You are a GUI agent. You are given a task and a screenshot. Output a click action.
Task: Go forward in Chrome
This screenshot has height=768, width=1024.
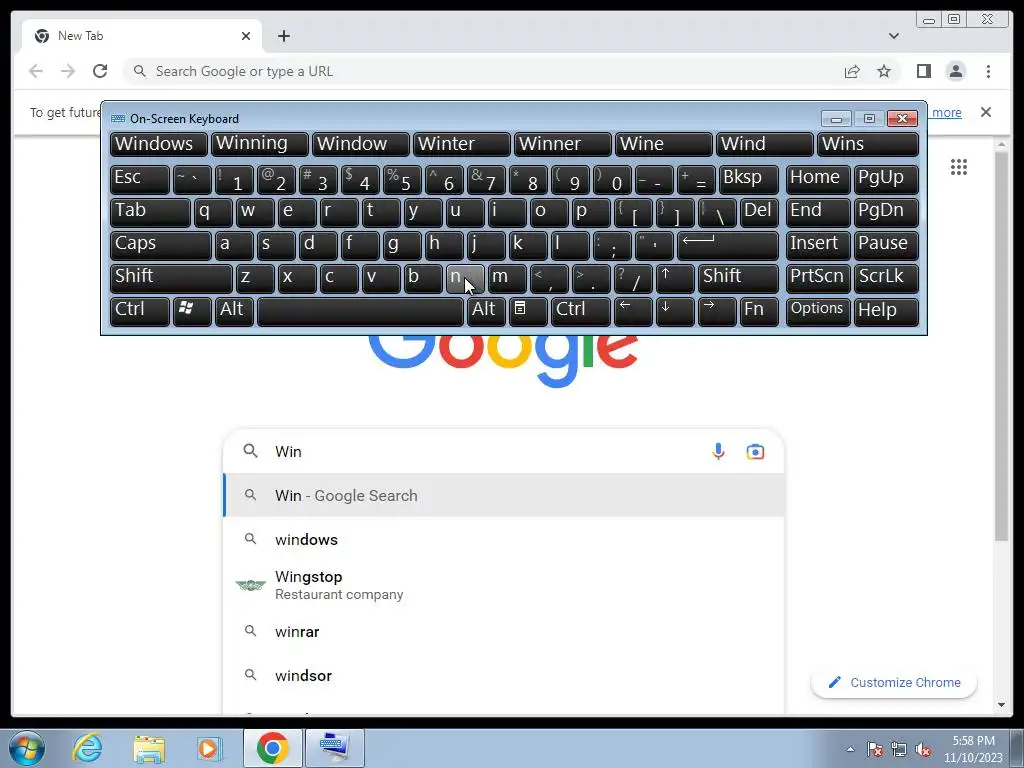pos(68,71)
